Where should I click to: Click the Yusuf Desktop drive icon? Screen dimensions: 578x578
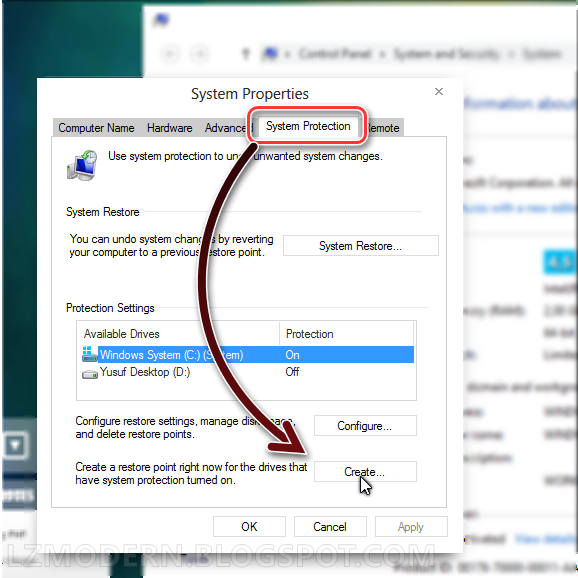tap(90, 374)
